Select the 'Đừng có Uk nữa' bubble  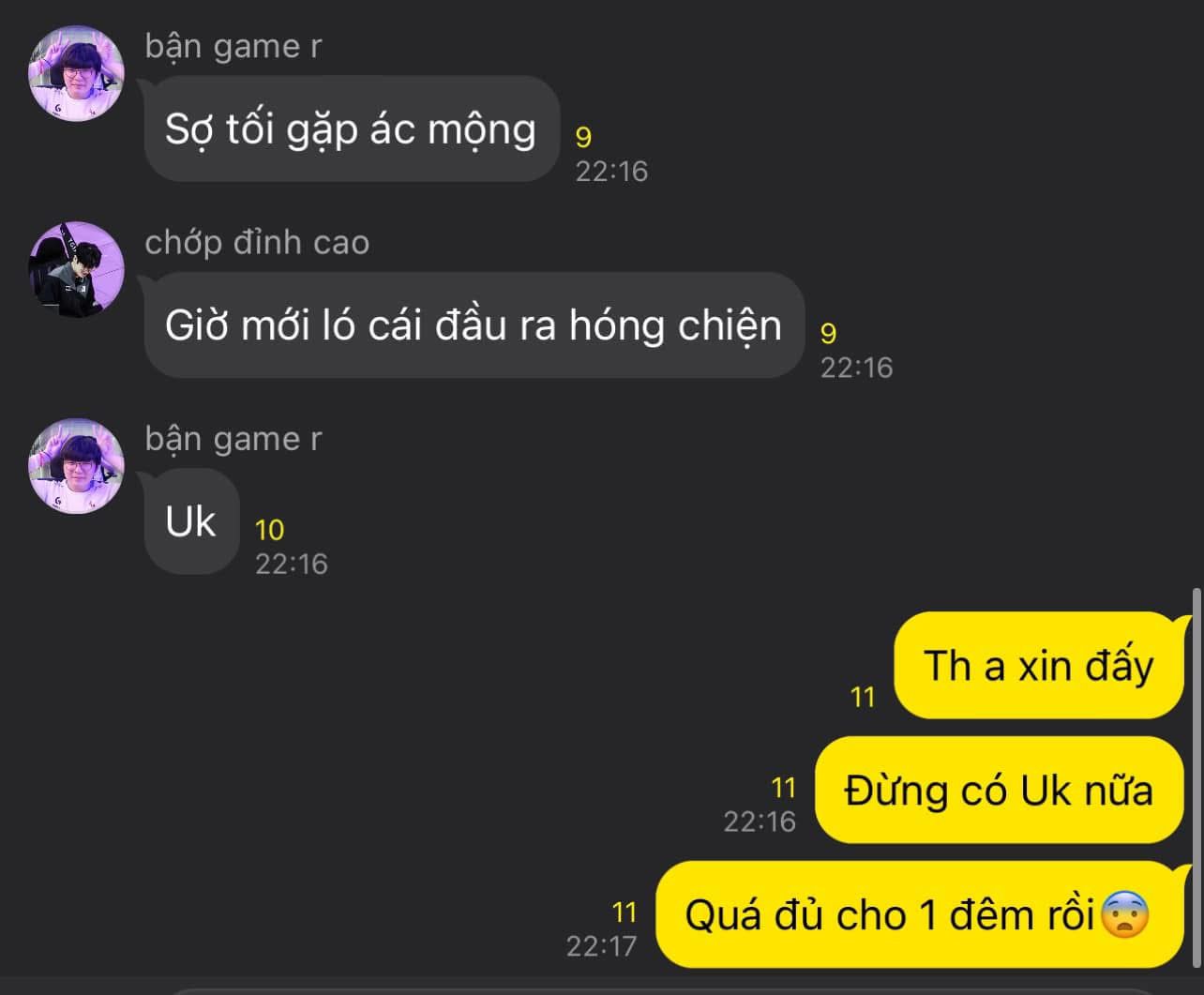1000,790
